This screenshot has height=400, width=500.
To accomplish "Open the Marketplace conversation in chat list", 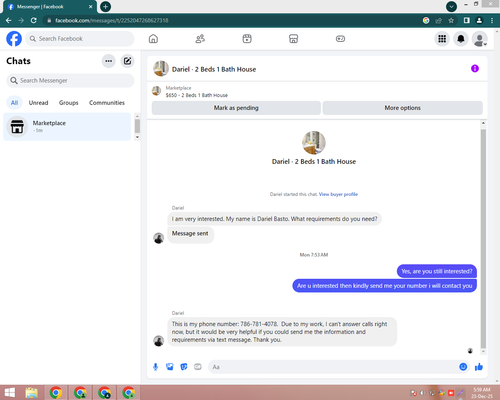I will 67,127.
